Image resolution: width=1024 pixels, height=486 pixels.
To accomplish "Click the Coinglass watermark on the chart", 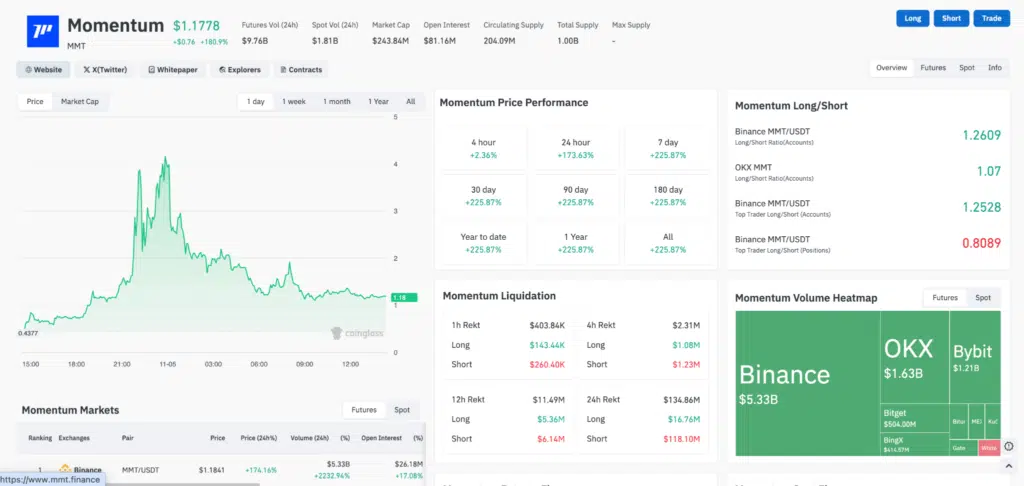I will pyautogui.click(x=356, y=333).
